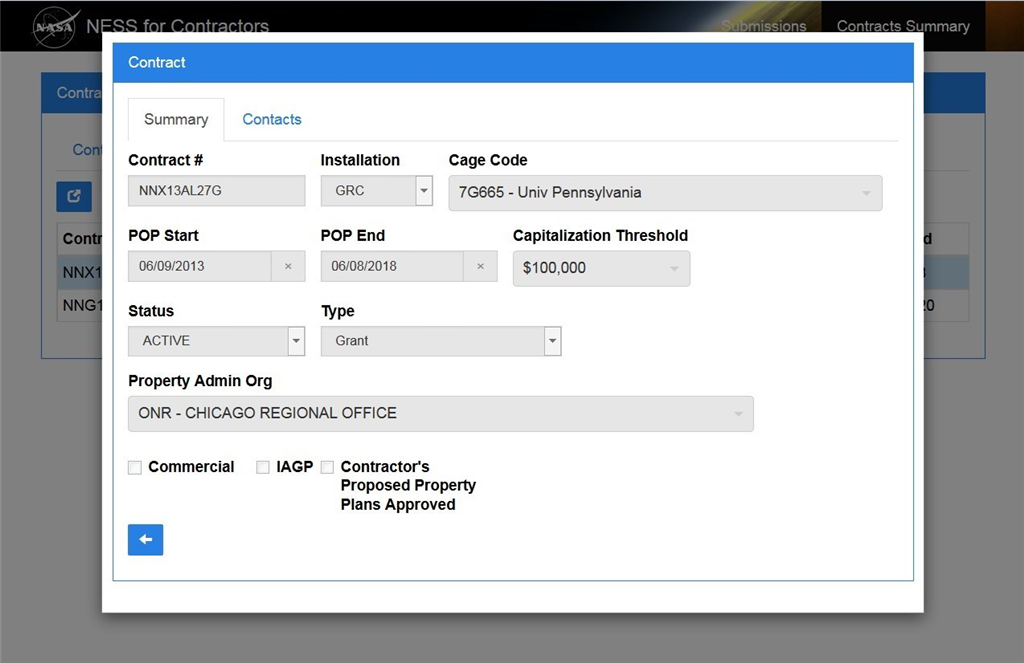Click the blue back arrow button

coord(145,540)
